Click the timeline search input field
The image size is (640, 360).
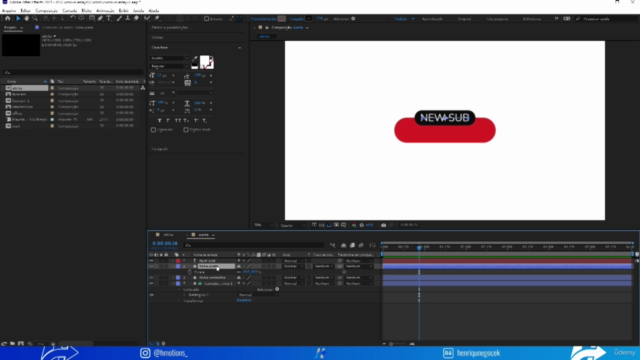[253, 245]
